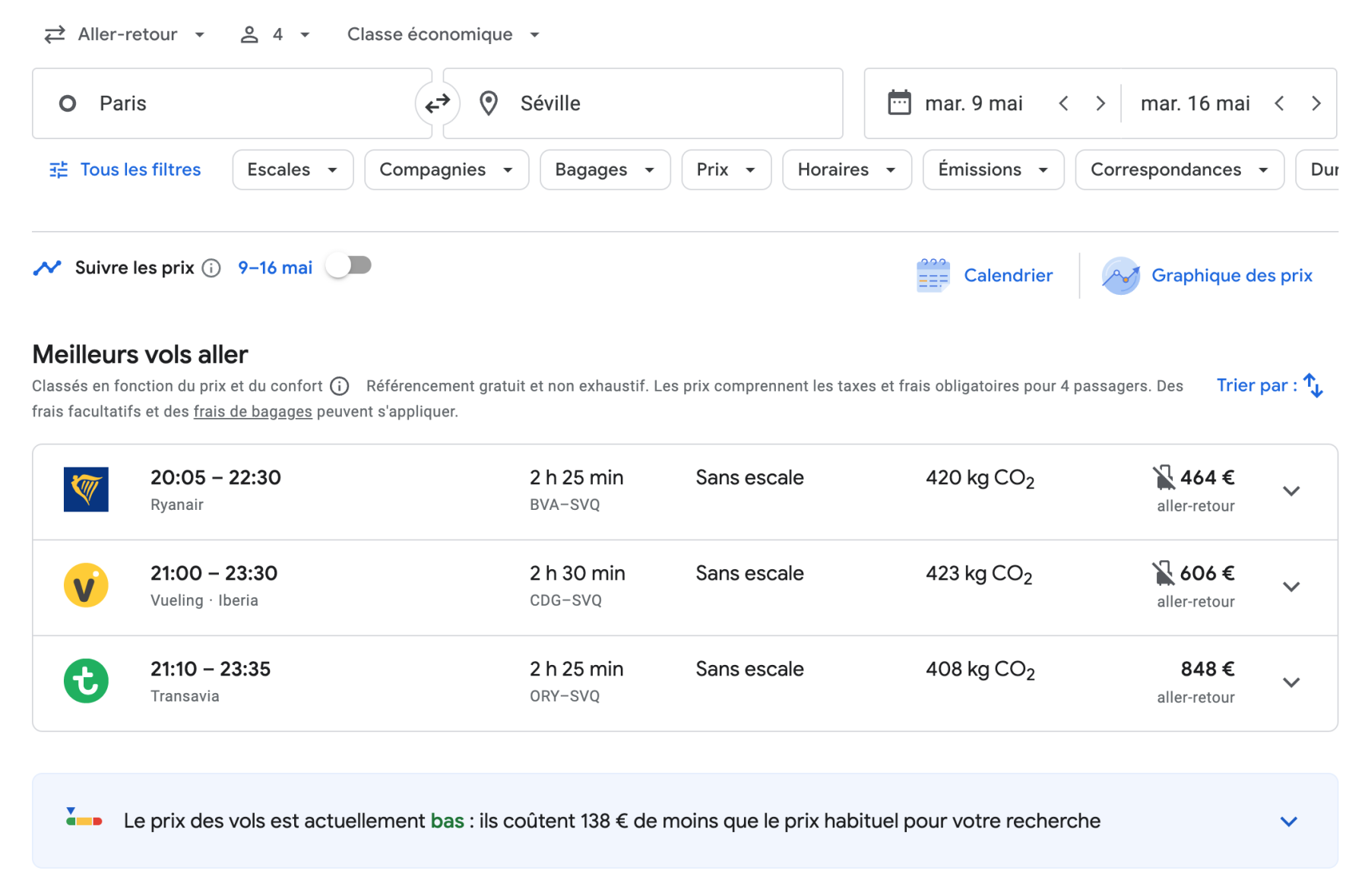Click the round-trip arrows icon
Screen dimensions: 1368x896
[55, 35]
